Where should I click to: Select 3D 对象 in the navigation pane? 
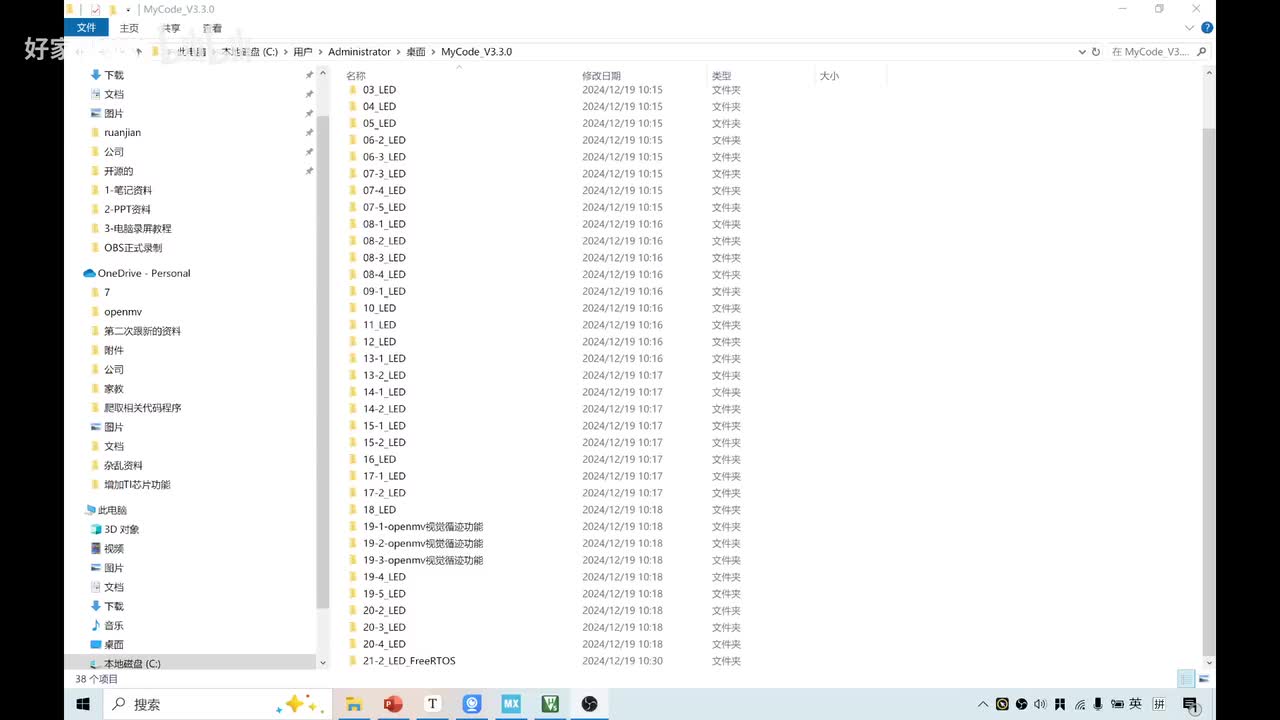pos(121,529)
